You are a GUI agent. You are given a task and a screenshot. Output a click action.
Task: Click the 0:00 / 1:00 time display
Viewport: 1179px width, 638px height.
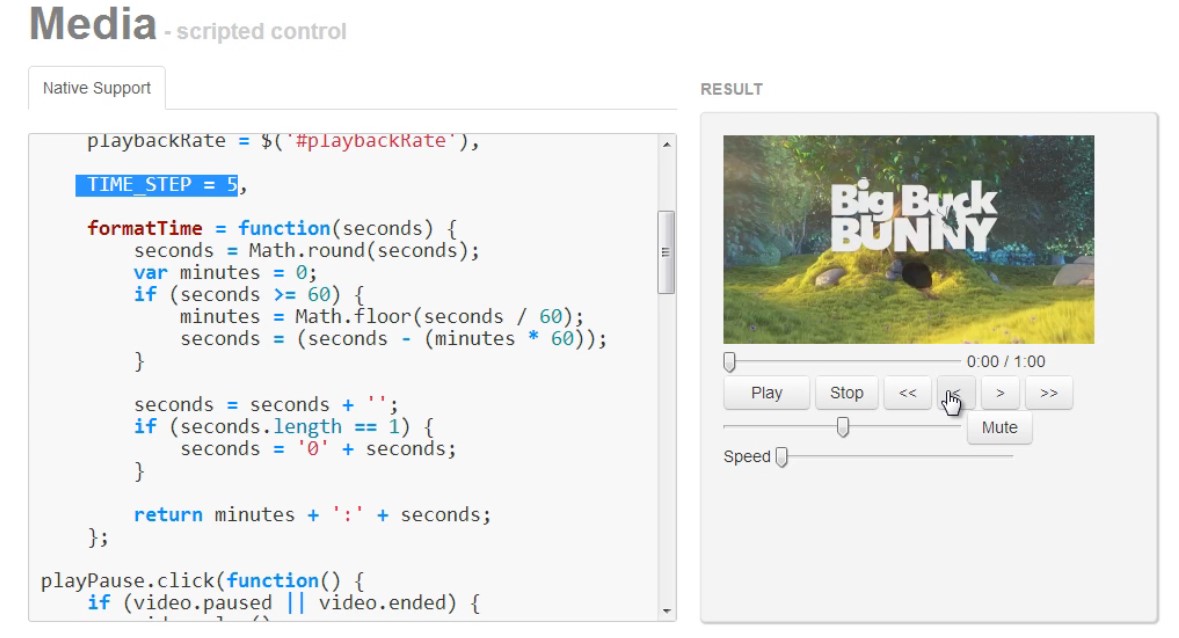(1006, 361)
